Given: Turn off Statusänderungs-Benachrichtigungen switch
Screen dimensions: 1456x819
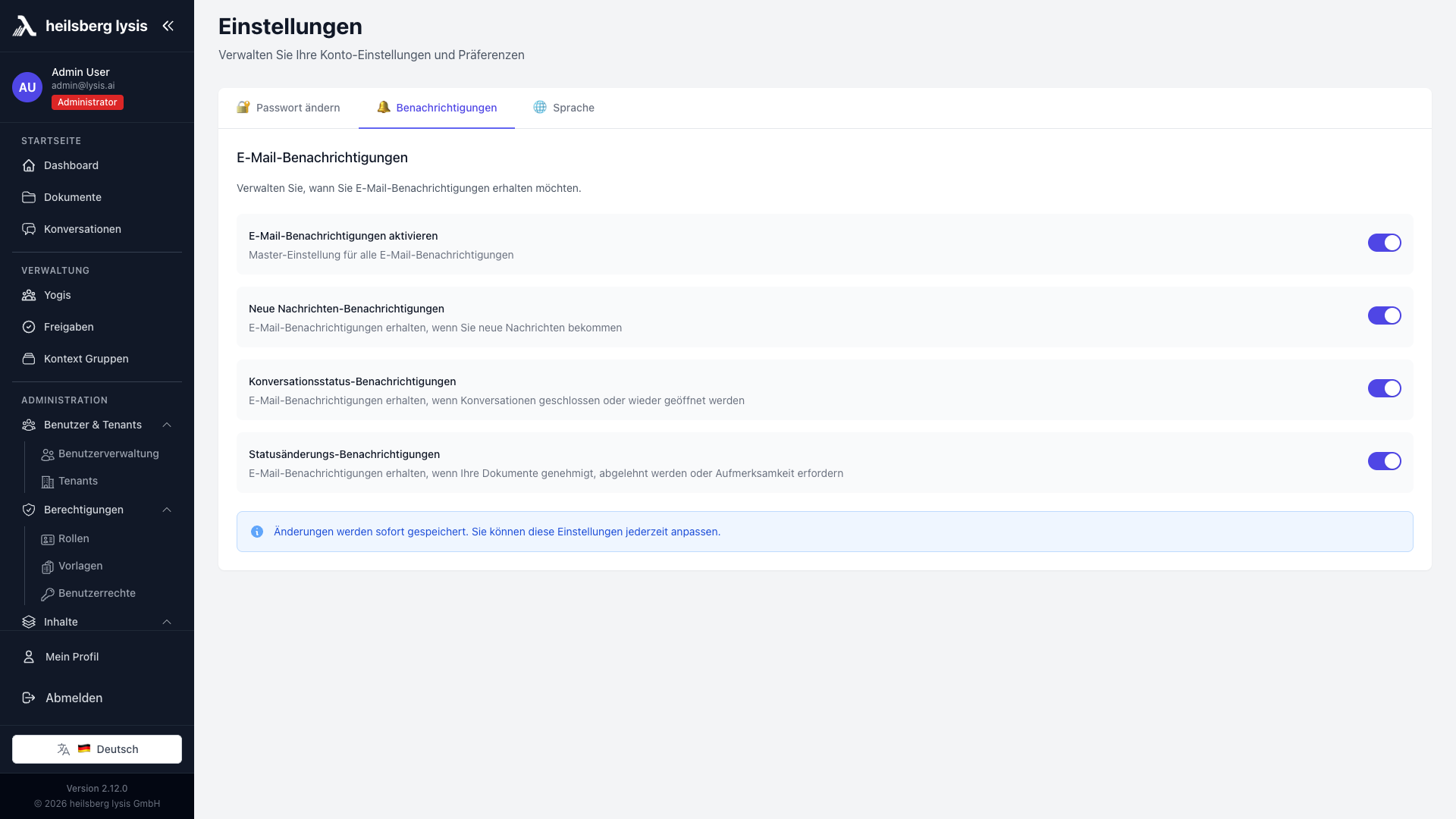Looking at the screenshot, I should click(x=1384, y=461).
